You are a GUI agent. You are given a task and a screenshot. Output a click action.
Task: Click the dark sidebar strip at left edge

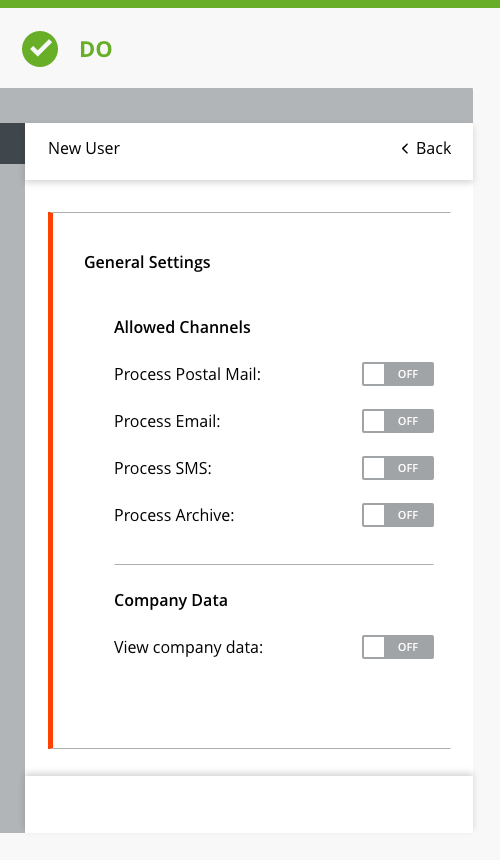click(x=12, y=143)
